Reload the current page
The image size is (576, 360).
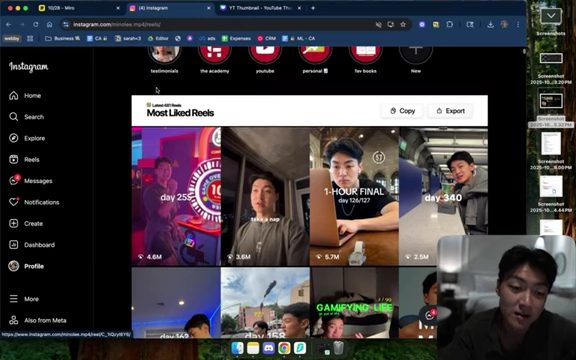pos(36,25)
